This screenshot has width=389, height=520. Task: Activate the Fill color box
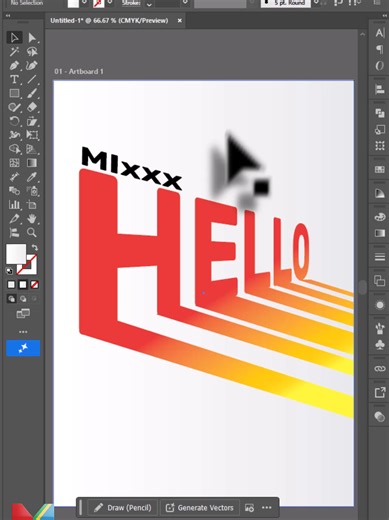tap(16, 254)
